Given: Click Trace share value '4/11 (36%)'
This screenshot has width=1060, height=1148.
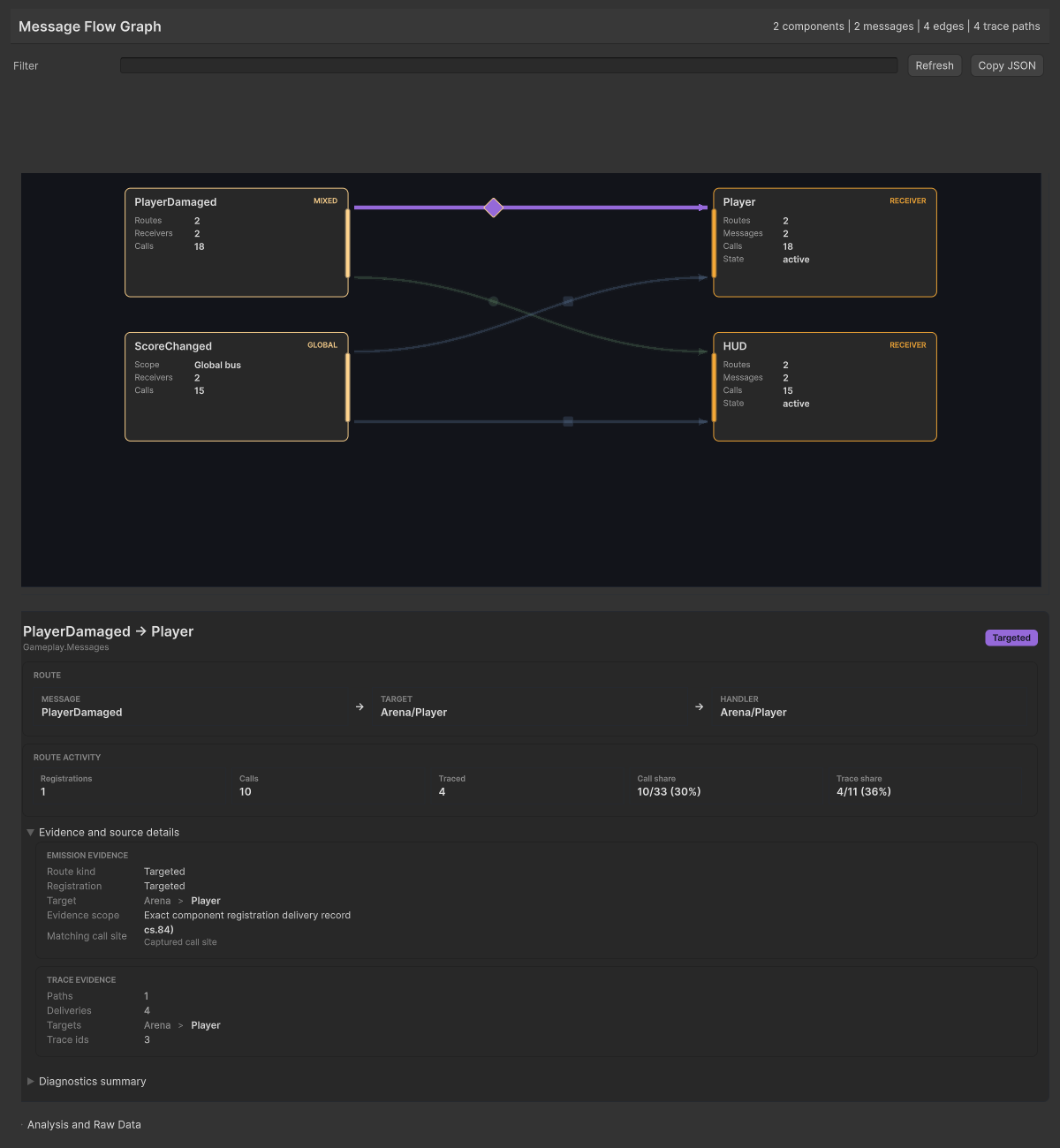Looking at the screenshot, I should [864, 792].
